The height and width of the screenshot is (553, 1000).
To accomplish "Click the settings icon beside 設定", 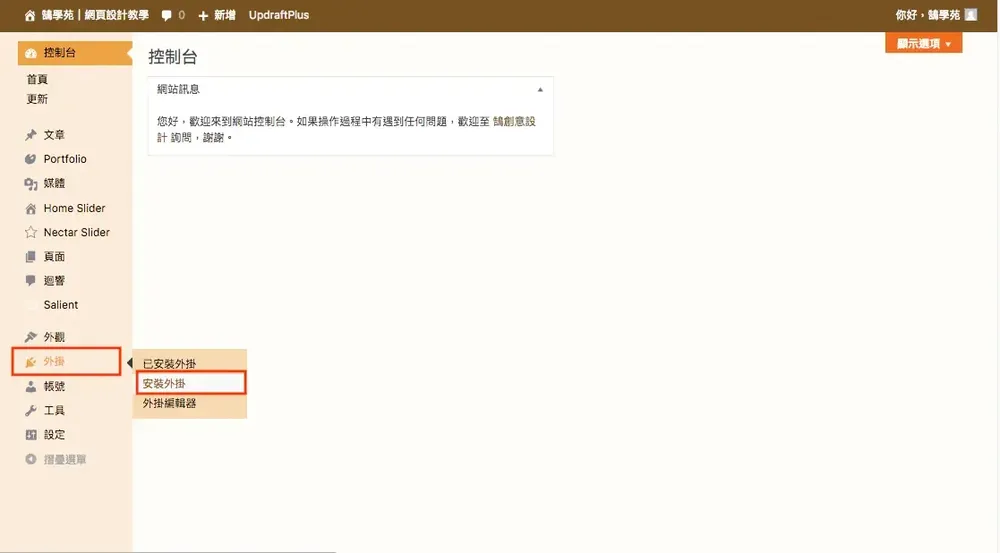I will (31, 435).
